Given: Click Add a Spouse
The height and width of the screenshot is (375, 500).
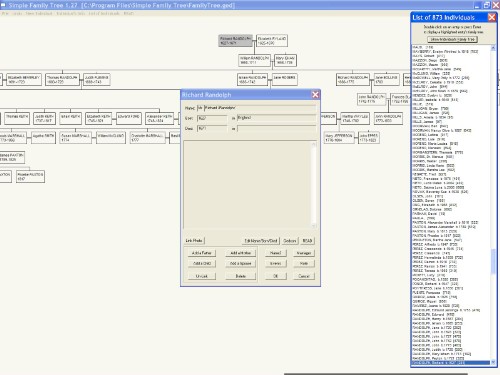Looking at the screenshot, I should pos(240,263).
